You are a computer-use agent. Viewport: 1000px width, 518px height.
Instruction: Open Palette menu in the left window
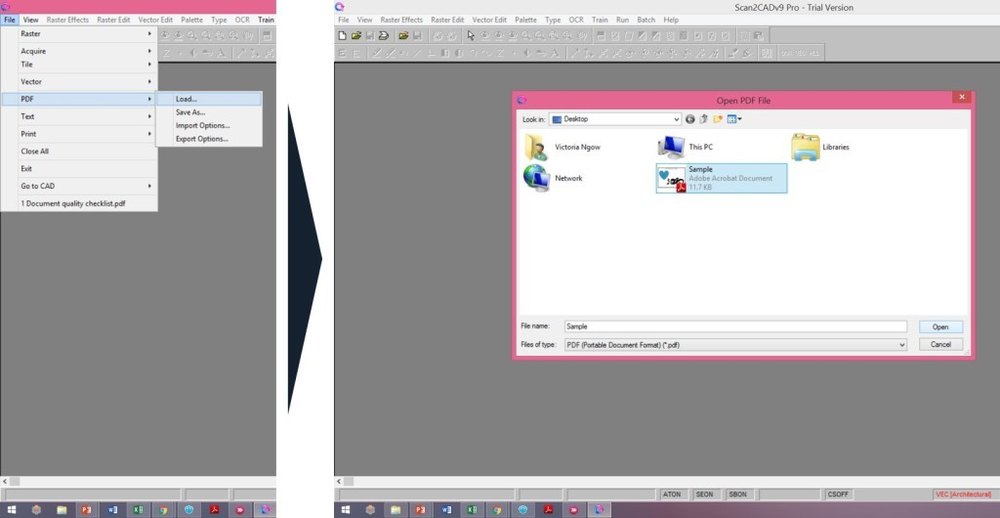coord(192,20)
